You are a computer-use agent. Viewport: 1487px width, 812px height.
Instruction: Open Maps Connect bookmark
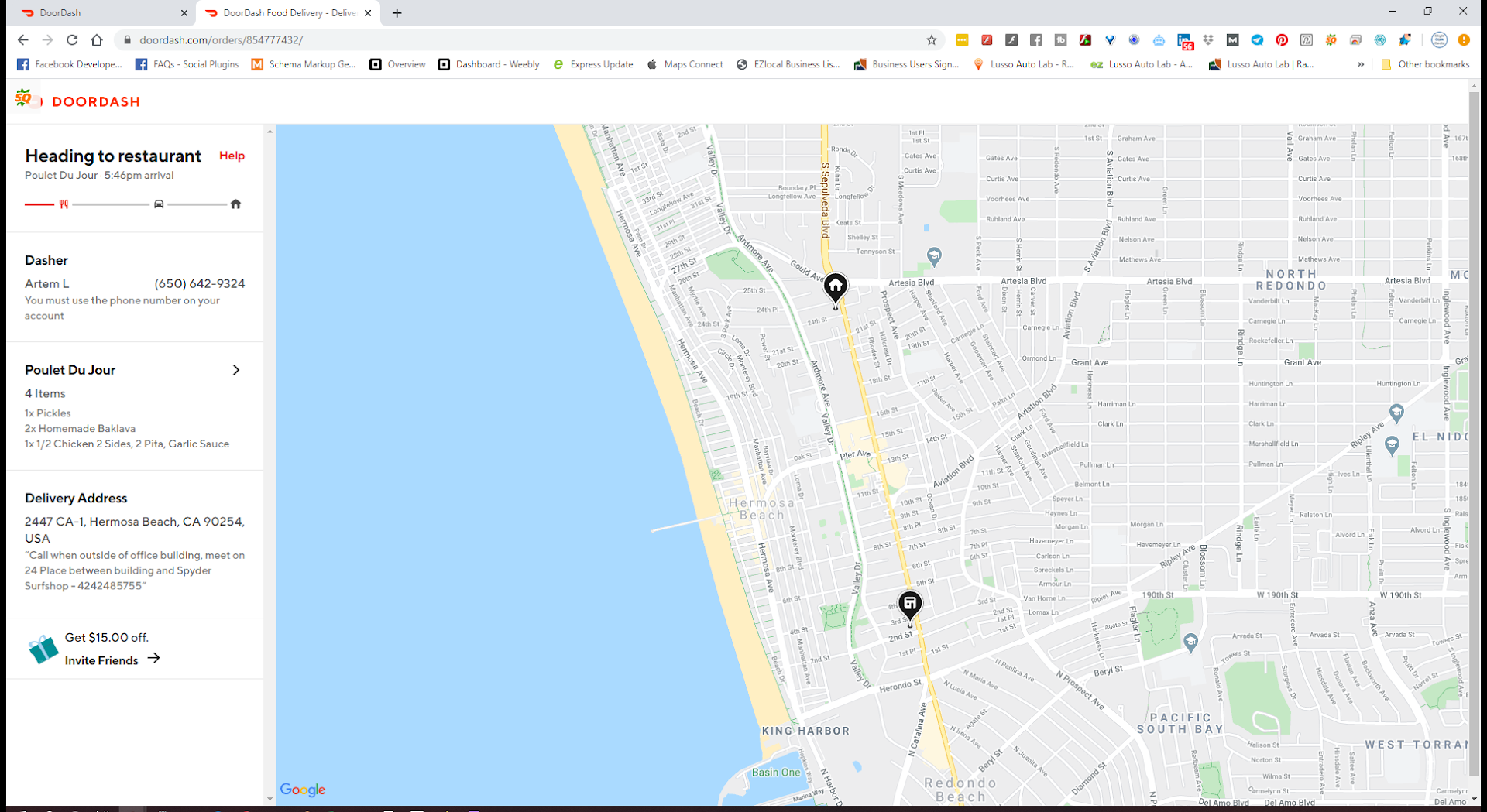[x=685, y=64]
